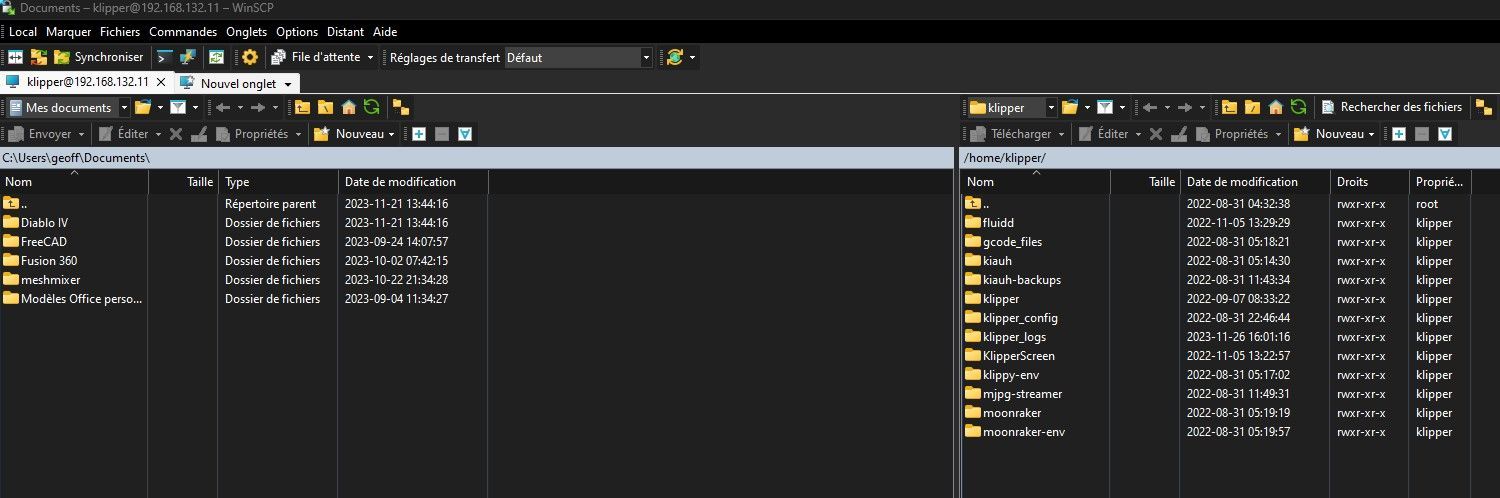Click the local panel select-files plus icon
Screen dimensions: 1500x498
pos(419,134)
